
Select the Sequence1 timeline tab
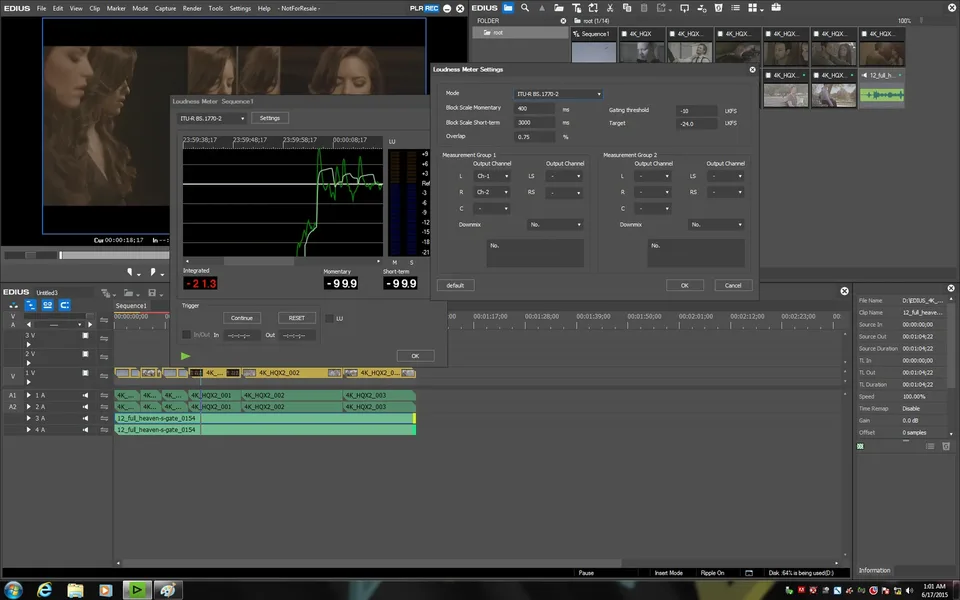click(131, 306)
